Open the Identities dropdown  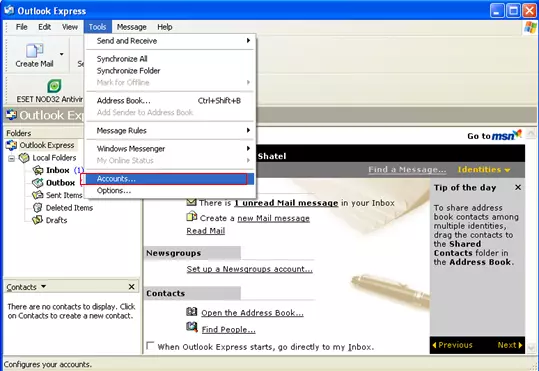point(484,170)
